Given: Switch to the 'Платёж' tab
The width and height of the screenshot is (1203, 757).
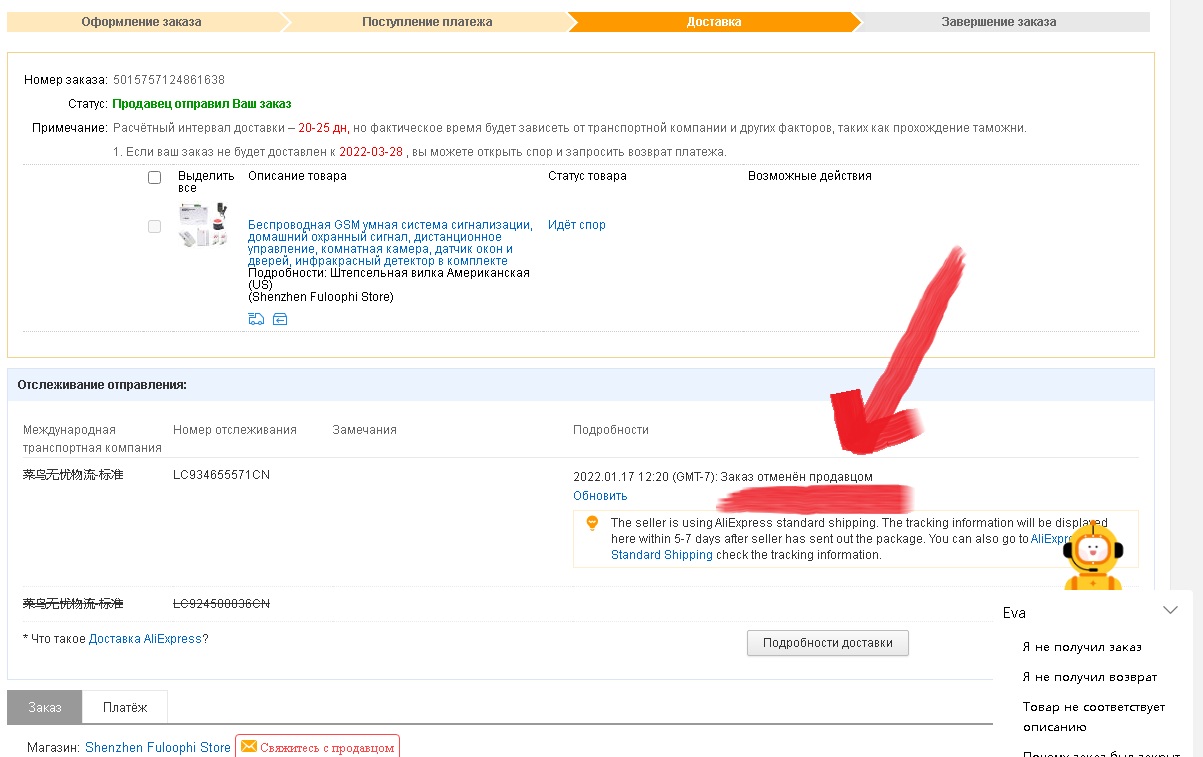Looking at the screenshot, I should 125,707.
